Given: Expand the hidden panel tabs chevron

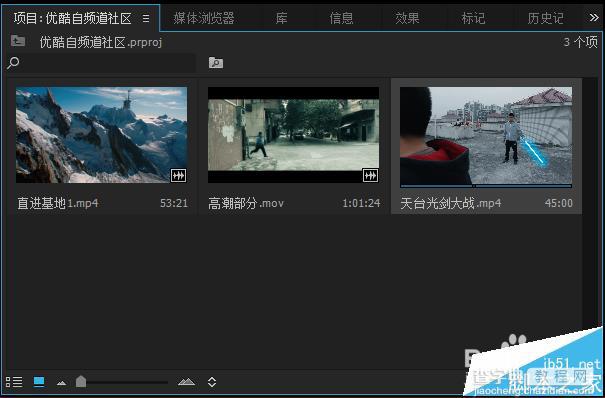Looking at the screenshot, I should [594, 18].
